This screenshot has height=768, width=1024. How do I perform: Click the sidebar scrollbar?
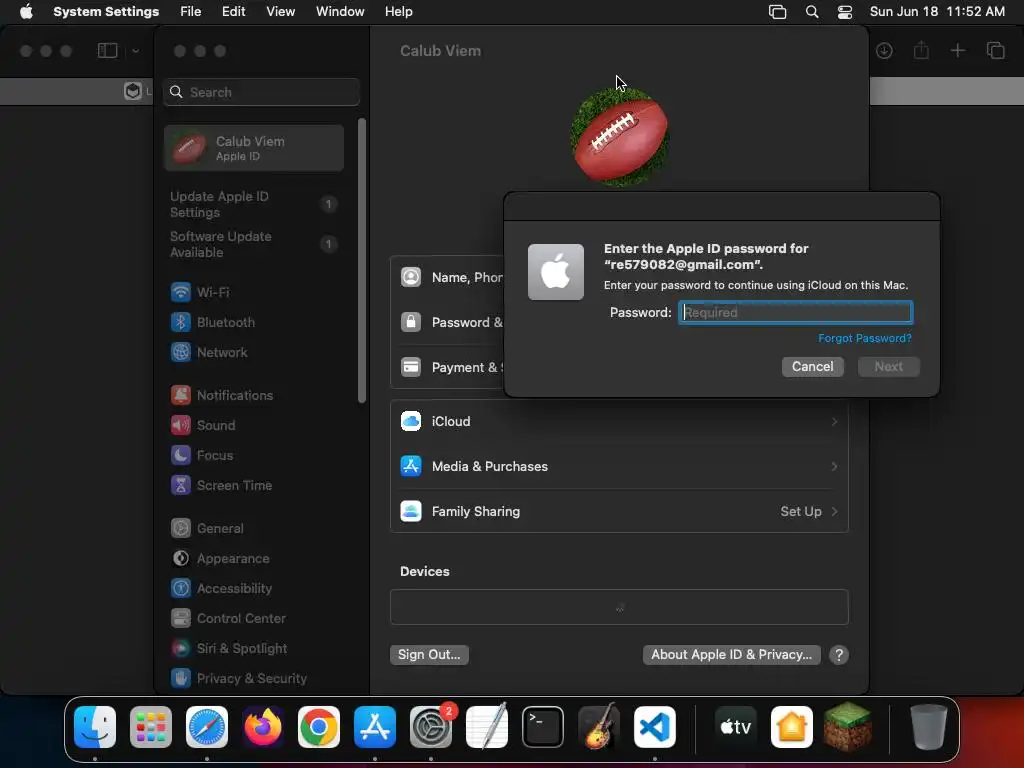pos(362,261)
